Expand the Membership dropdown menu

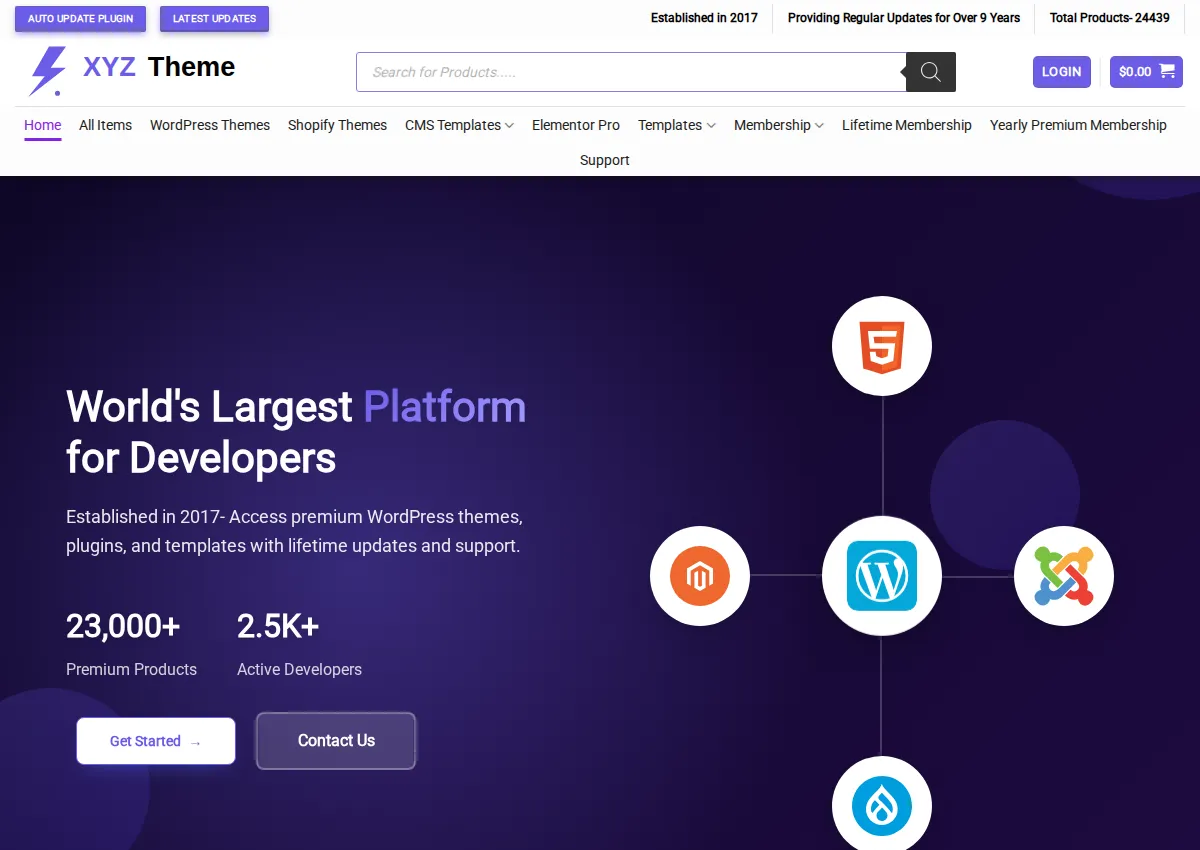click(779, 125)
